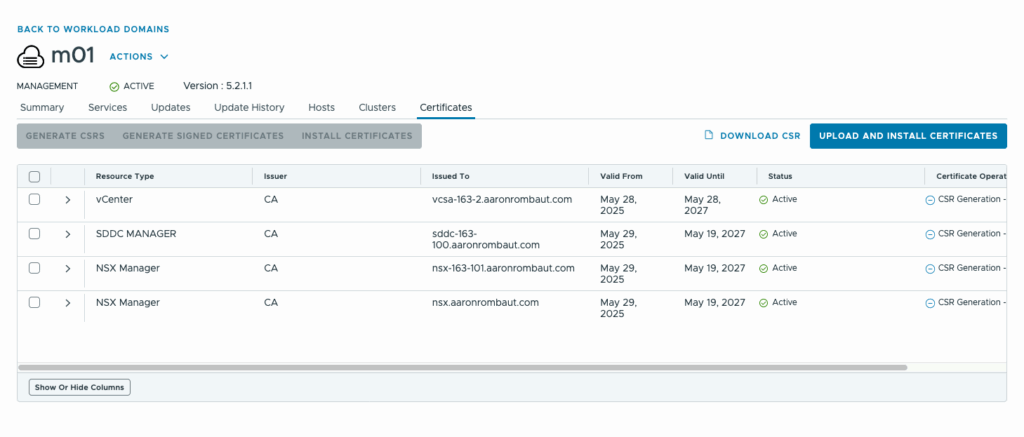
Task: Expand the vCenter certificate row details
Action: tap(67, 200)
